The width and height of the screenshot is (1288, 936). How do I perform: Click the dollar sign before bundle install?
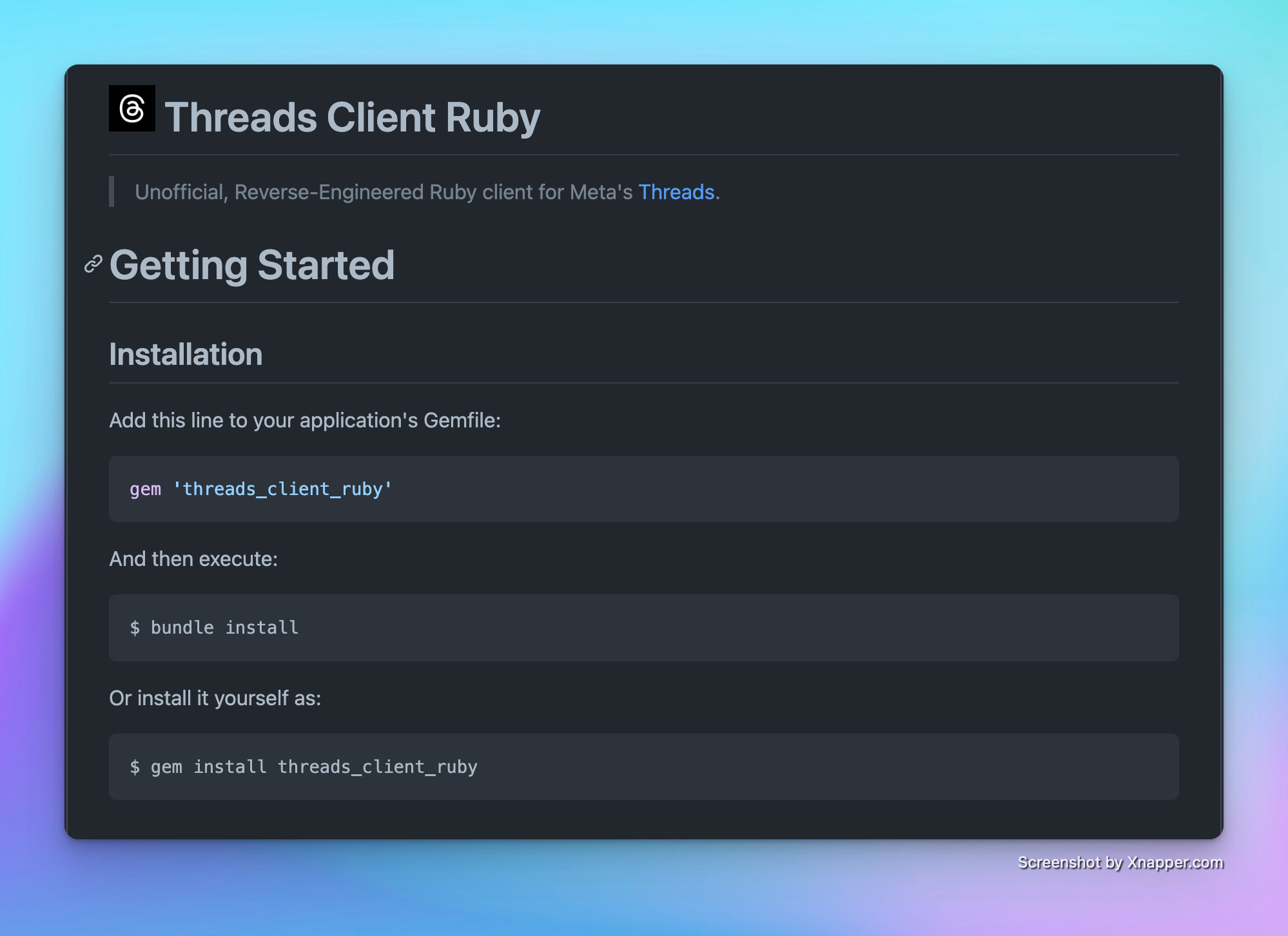(135, 628)
